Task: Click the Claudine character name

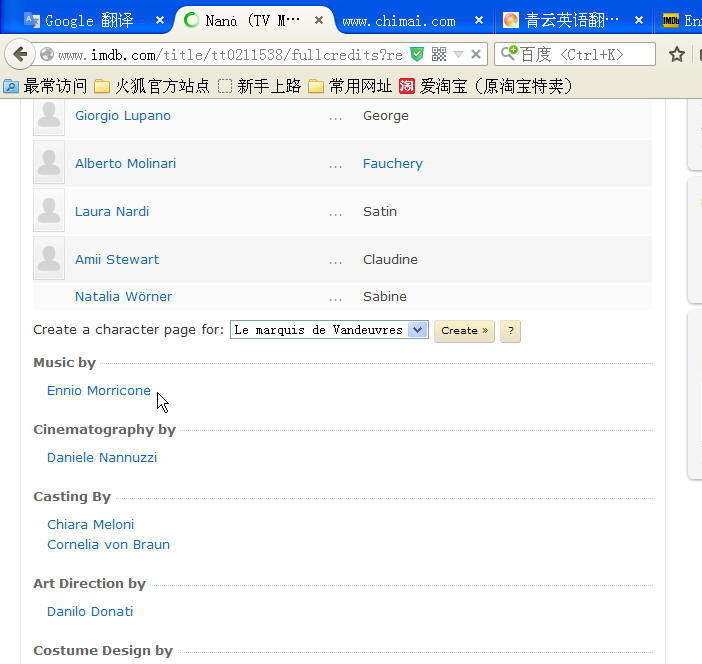Action: 390,259
